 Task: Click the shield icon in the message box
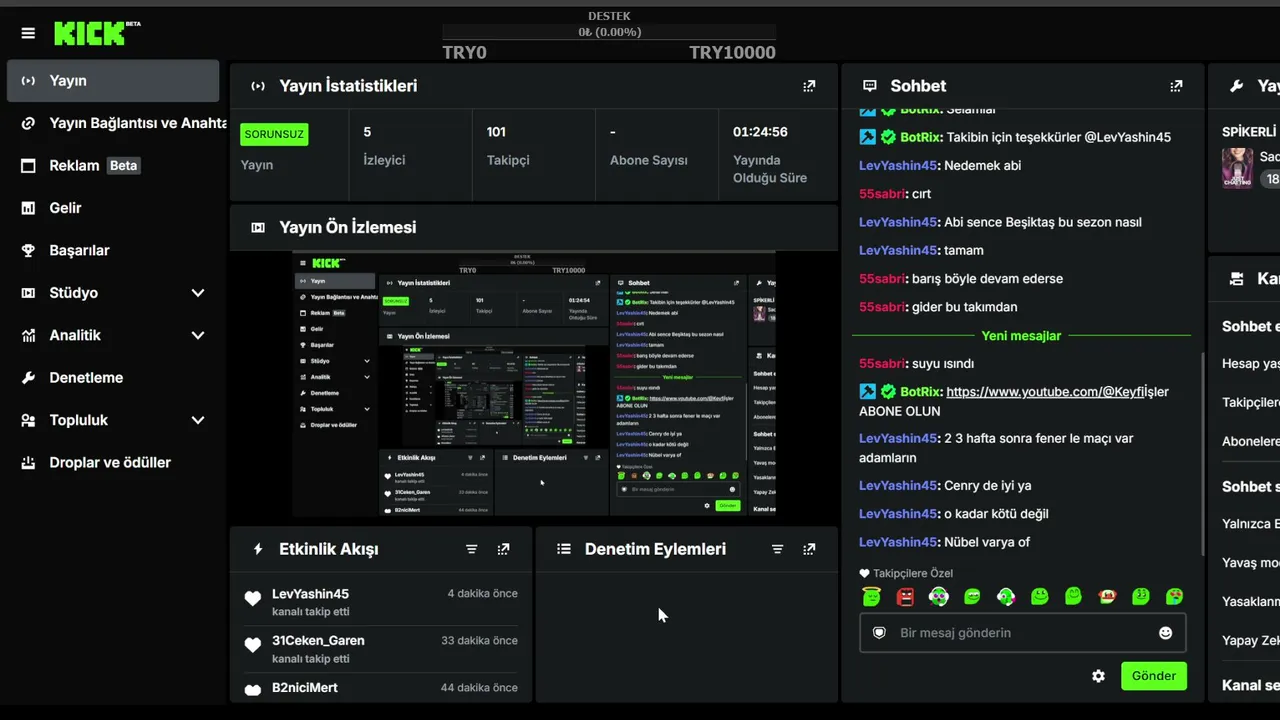click(x=879, y=633)
